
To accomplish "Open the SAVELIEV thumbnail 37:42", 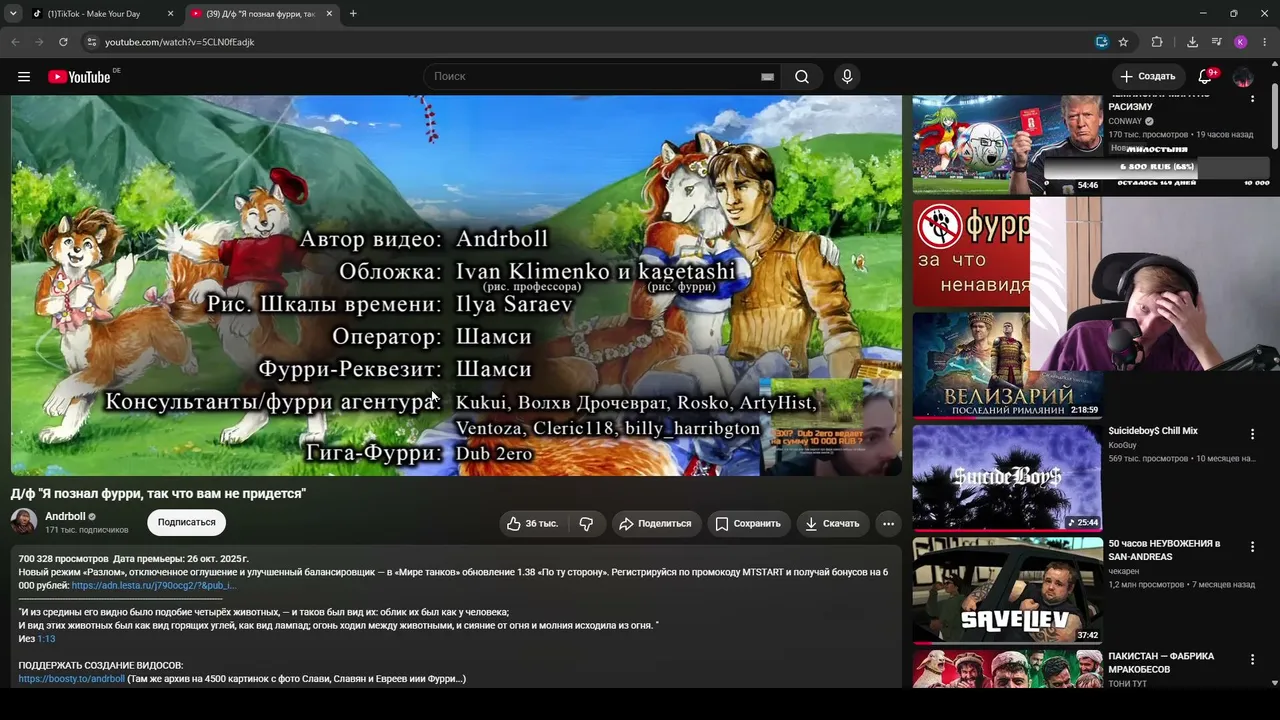I will click(x=1007, y=590).
